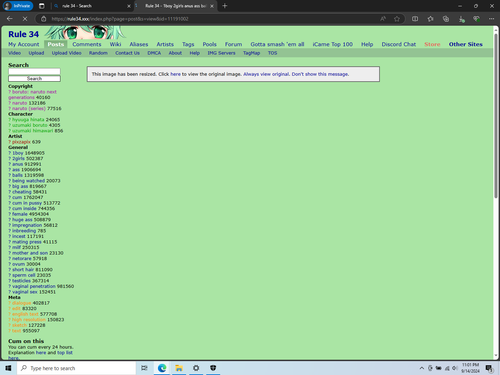500x375 pixels.
Task: Open the Wiki navigation item
Action: (115, 44)
